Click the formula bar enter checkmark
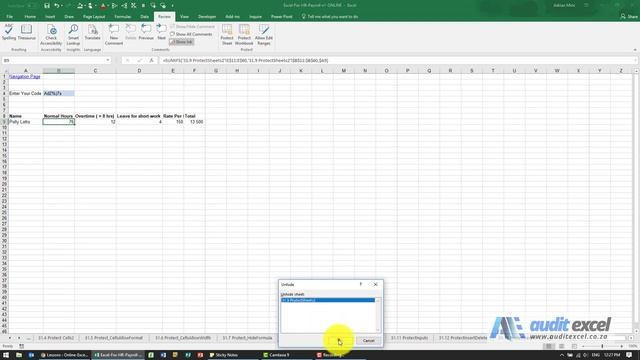 [x=140, y=60]
